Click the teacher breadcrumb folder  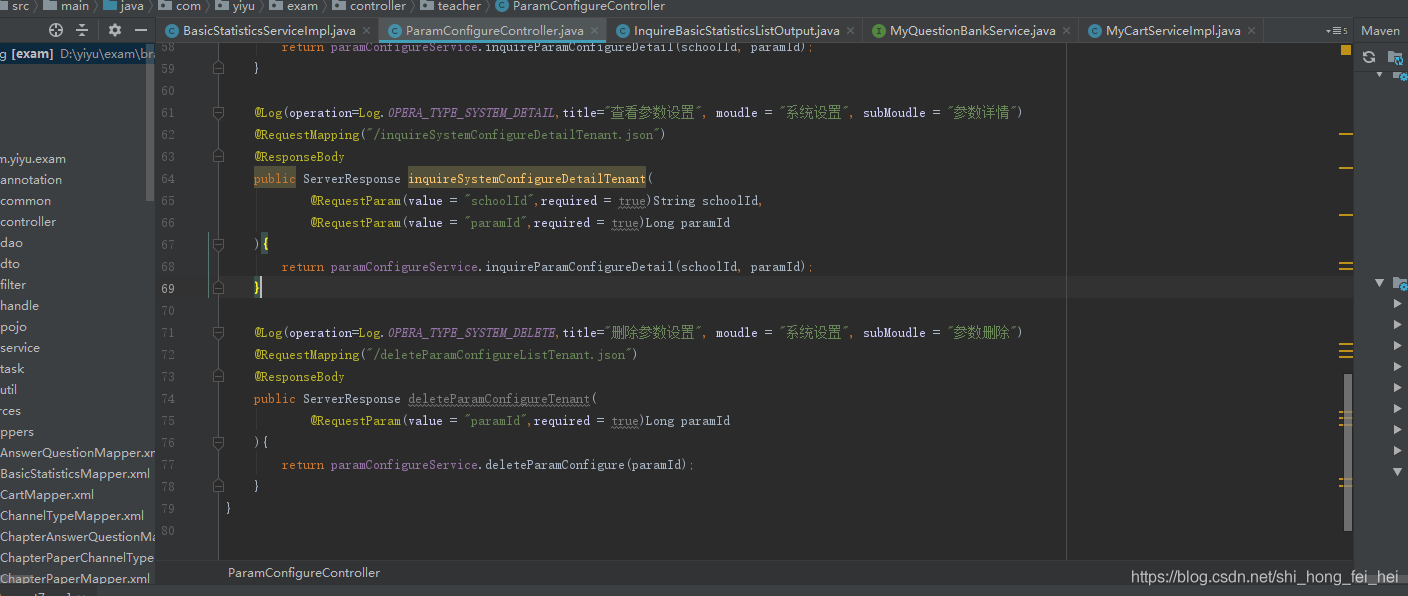(x=450, y=6)
